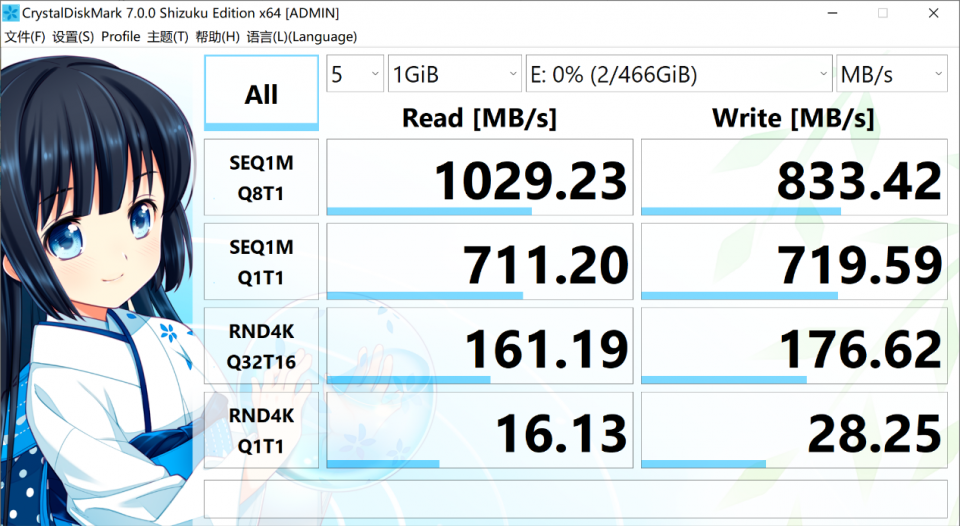Start the RND4K Q32T16 test
The width and height of the screenshot is (960, 526).
point(261,346)
